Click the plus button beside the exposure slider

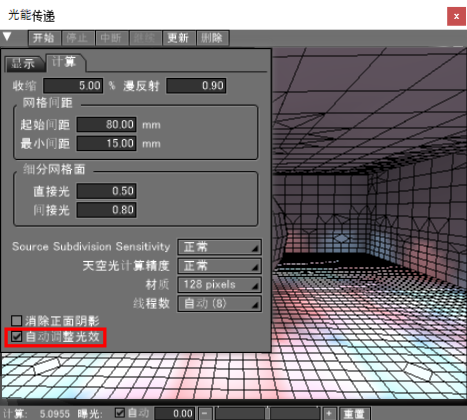point(329,414)
